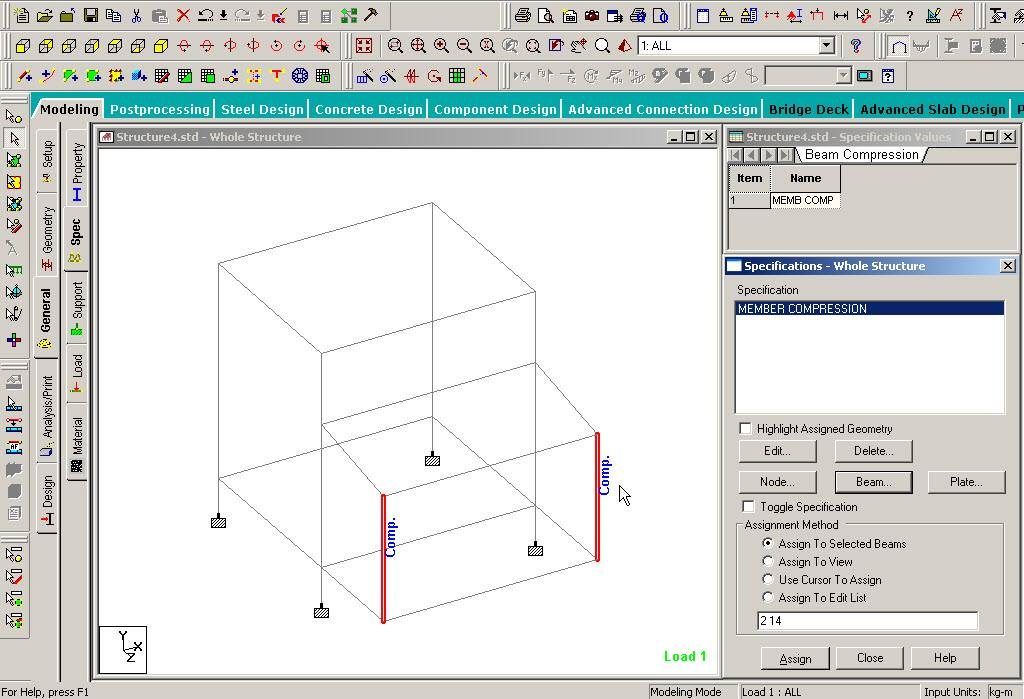Image resolution: width=1024 pixels, height=699 pixels.
Task: Click the Whole Structure display icon
Action: pos(364,46)
